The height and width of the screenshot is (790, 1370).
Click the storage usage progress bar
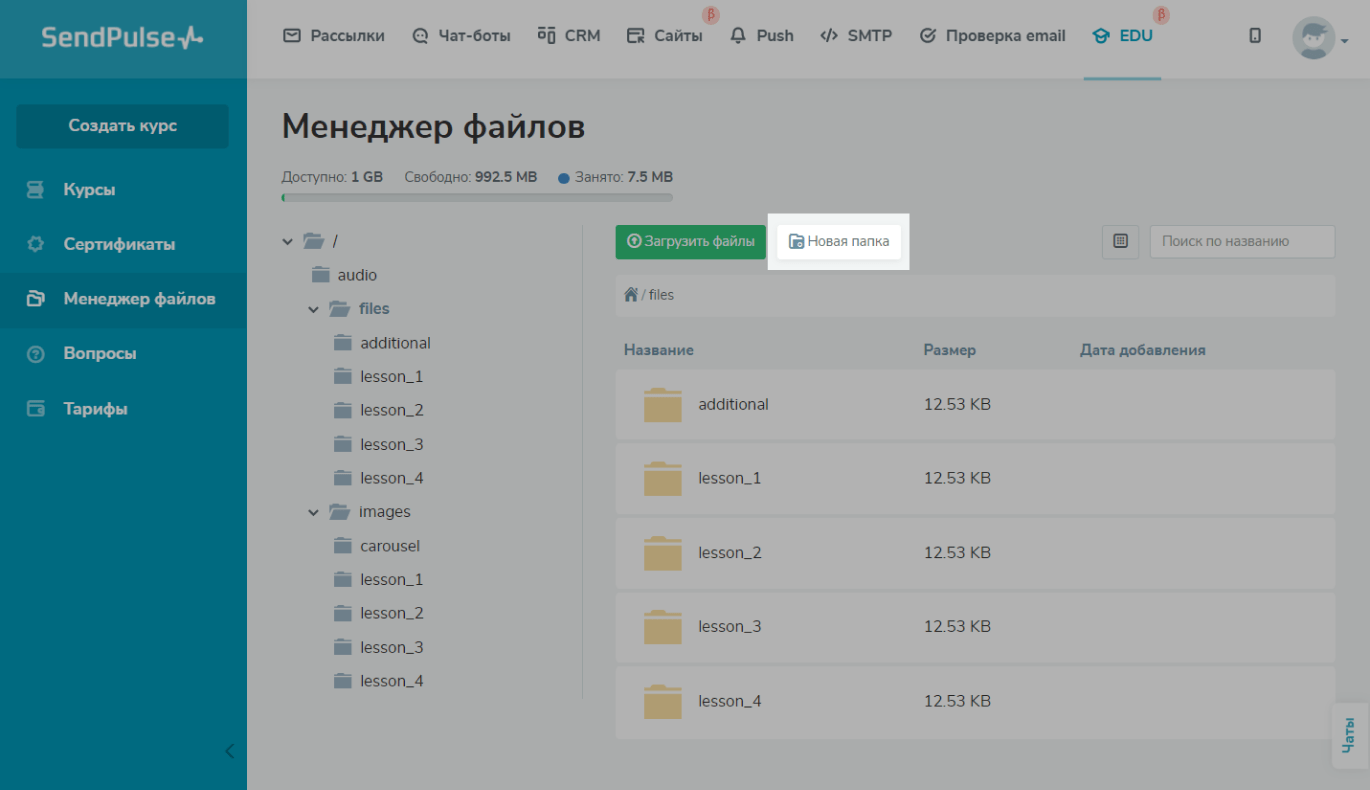477,198
